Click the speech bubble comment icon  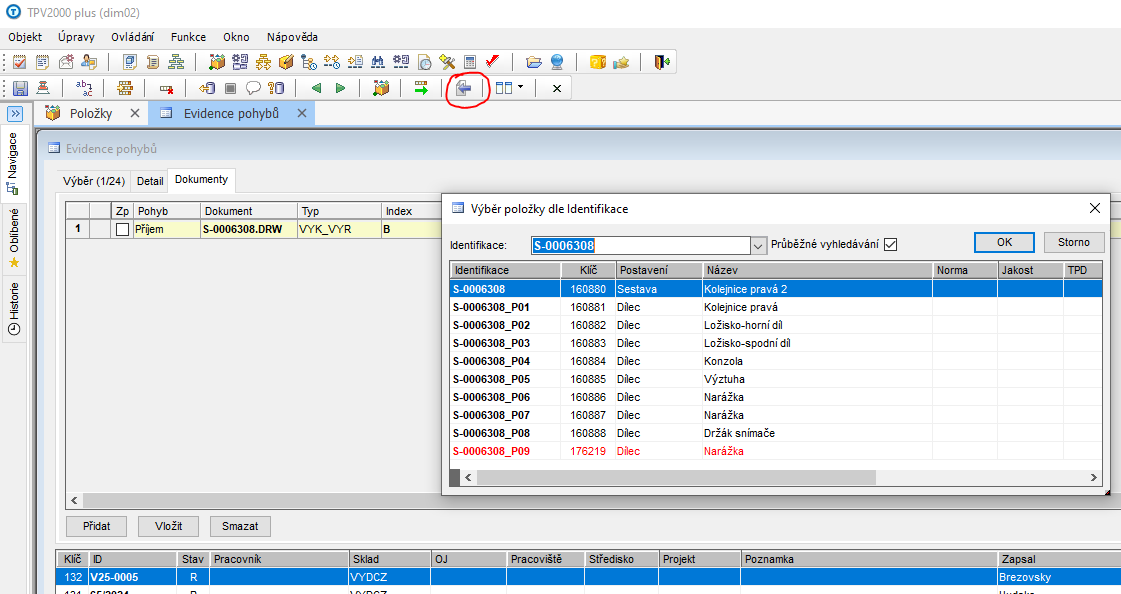click(253, 88)
